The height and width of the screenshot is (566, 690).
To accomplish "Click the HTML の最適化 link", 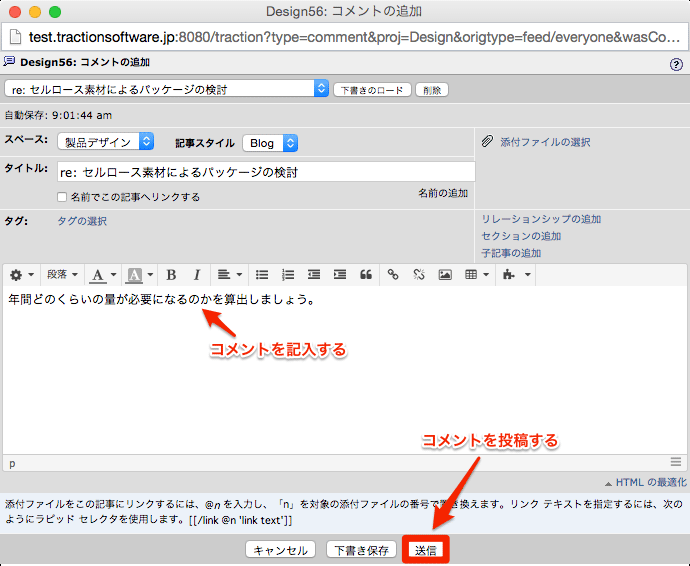I will coord(651,482).
